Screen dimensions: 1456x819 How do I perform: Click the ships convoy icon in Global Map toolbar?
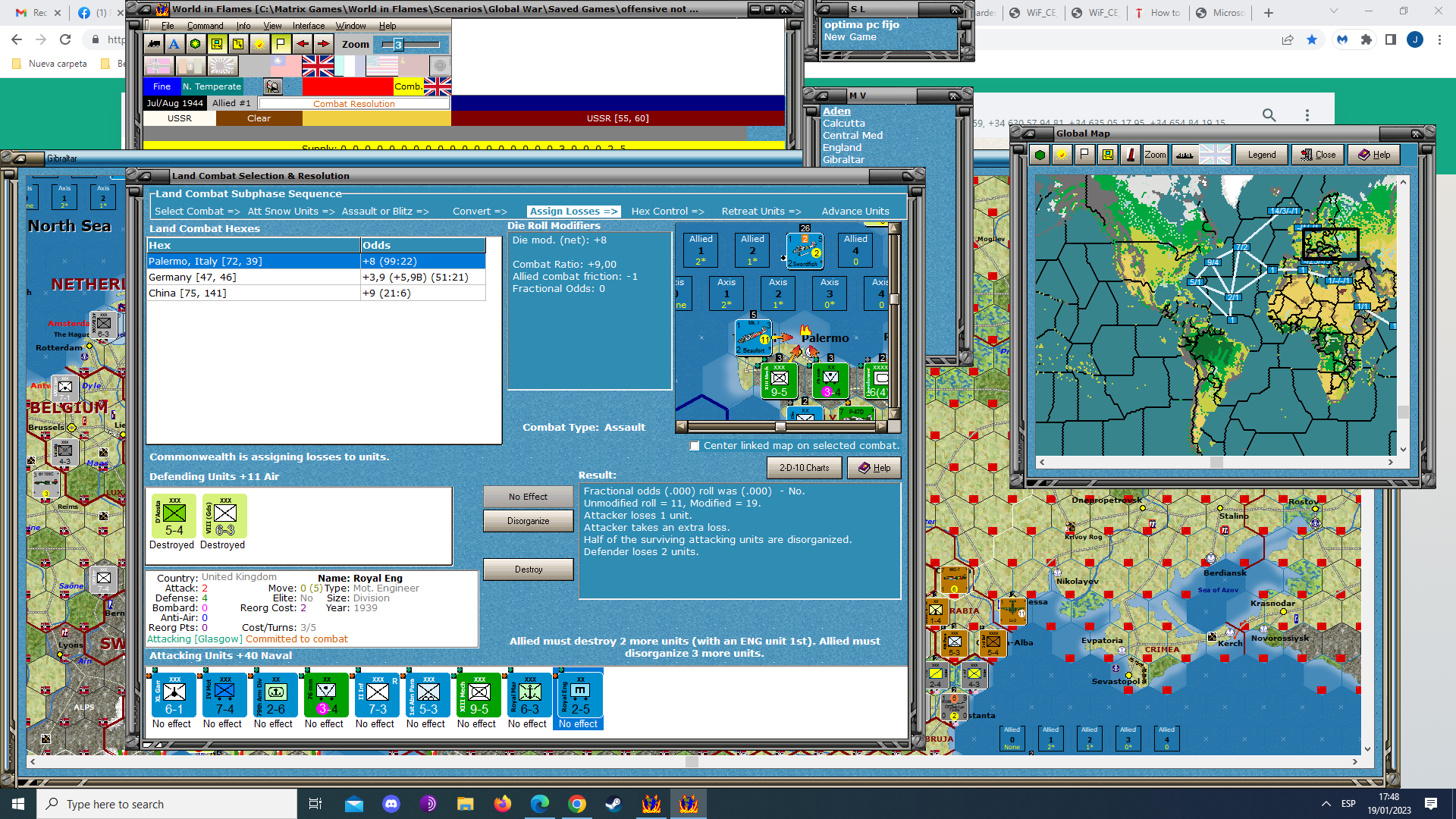click(1184, 155)
